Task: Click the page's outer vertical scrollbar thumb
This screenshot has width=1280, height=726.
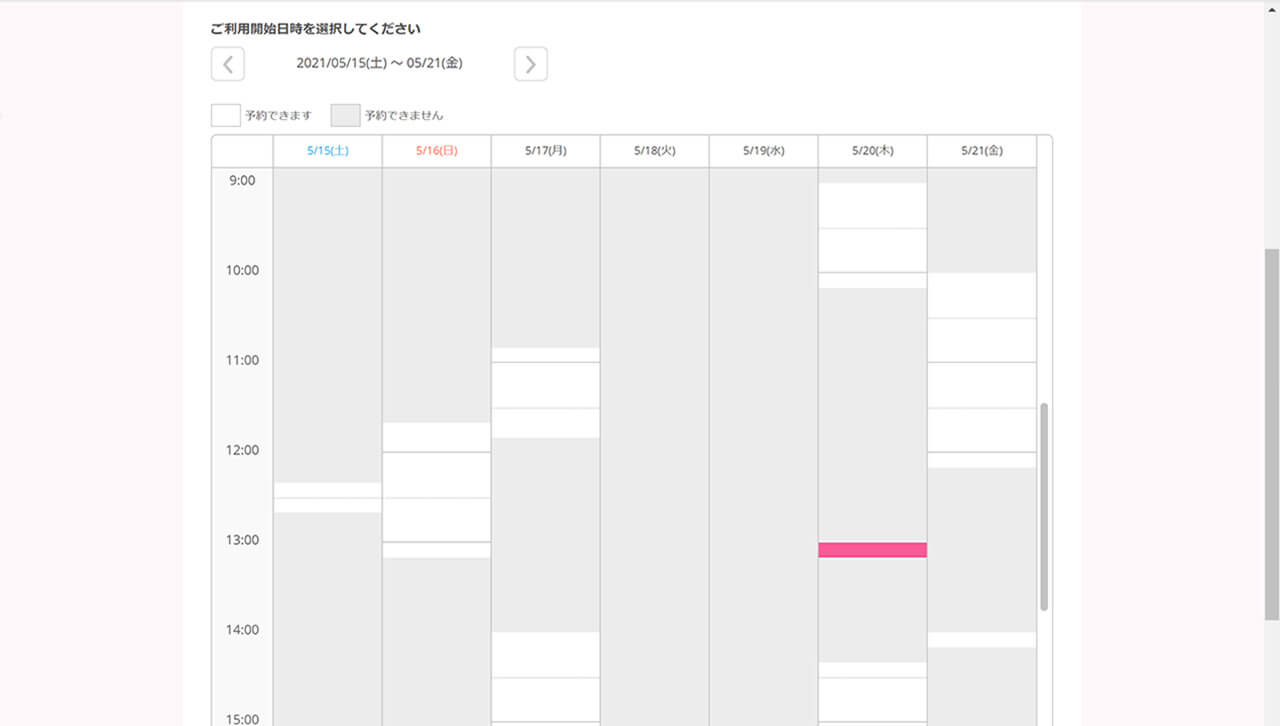Action: 1271,432
